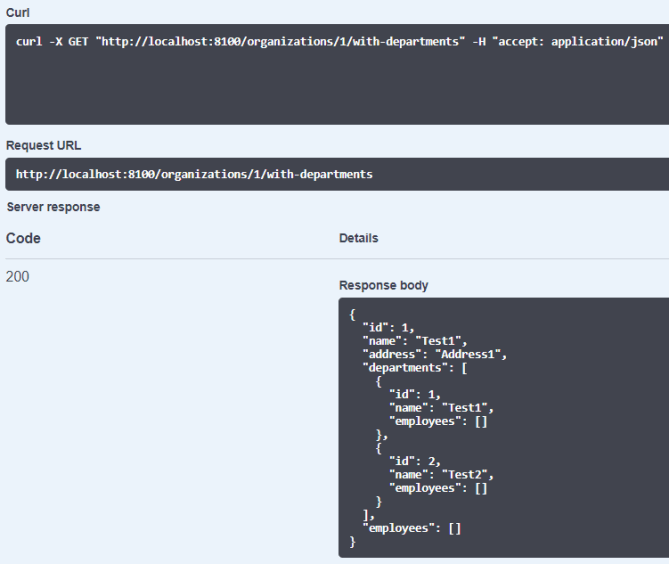669x564 pixels.
Task: Click the "Code" column header
Action: tap(23, 238)
